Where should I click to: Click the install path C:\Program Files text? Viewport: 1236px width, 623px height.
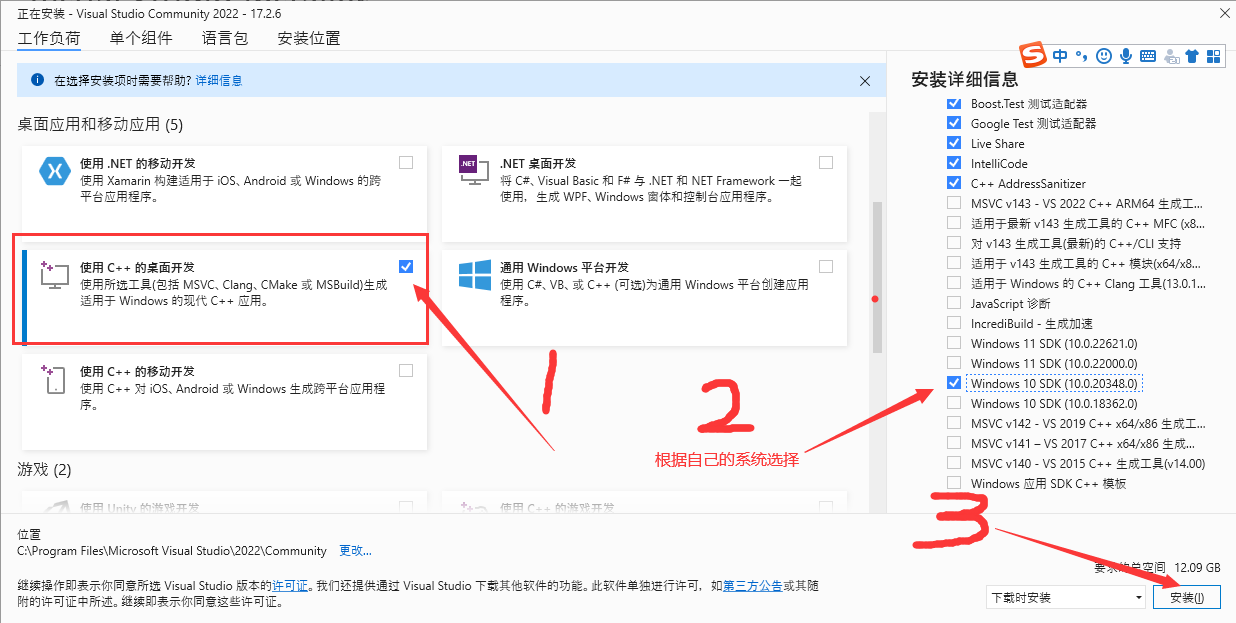tap(172, 551)
